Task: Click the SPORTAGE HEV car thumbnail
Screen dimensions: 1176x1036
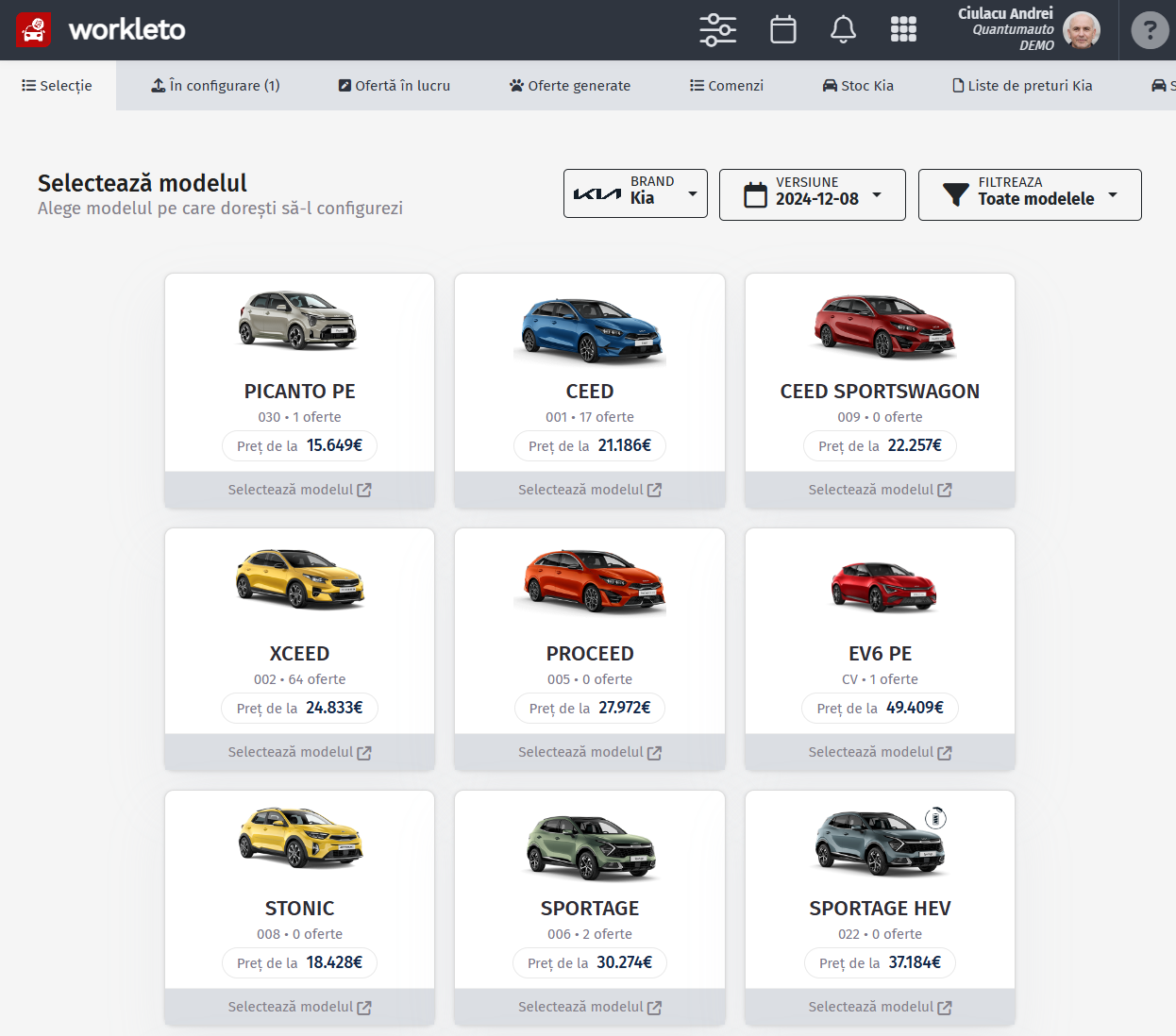Action: pos(880,843)
